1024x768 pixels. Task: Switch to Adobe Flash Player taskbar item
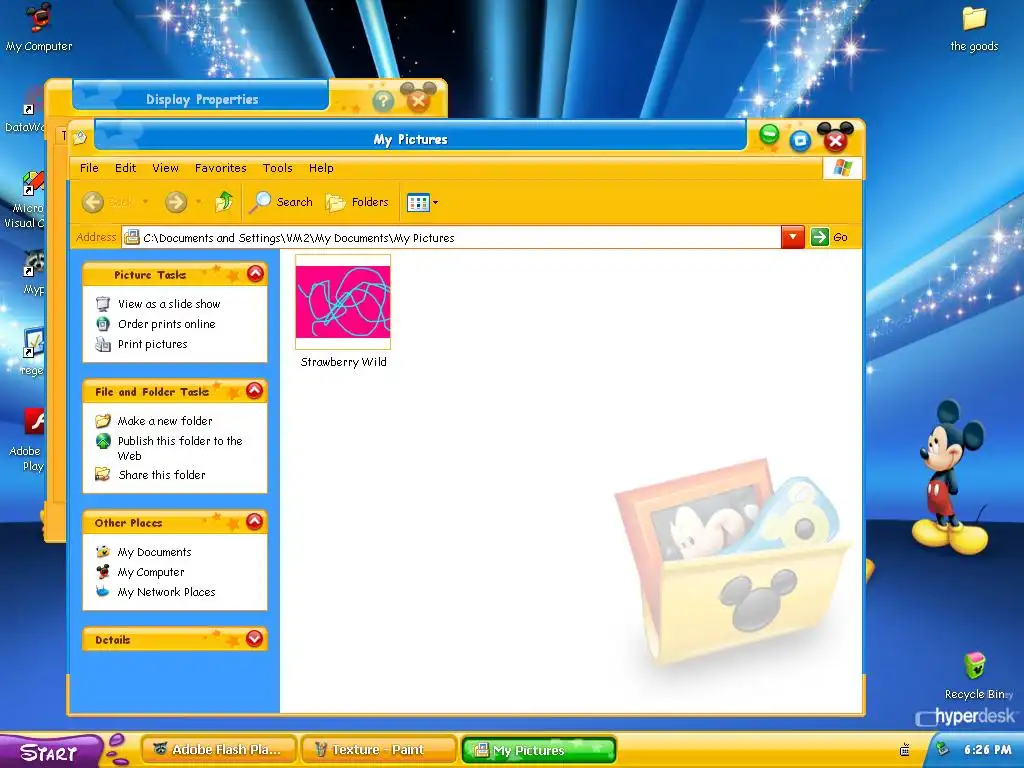[219, 750]
